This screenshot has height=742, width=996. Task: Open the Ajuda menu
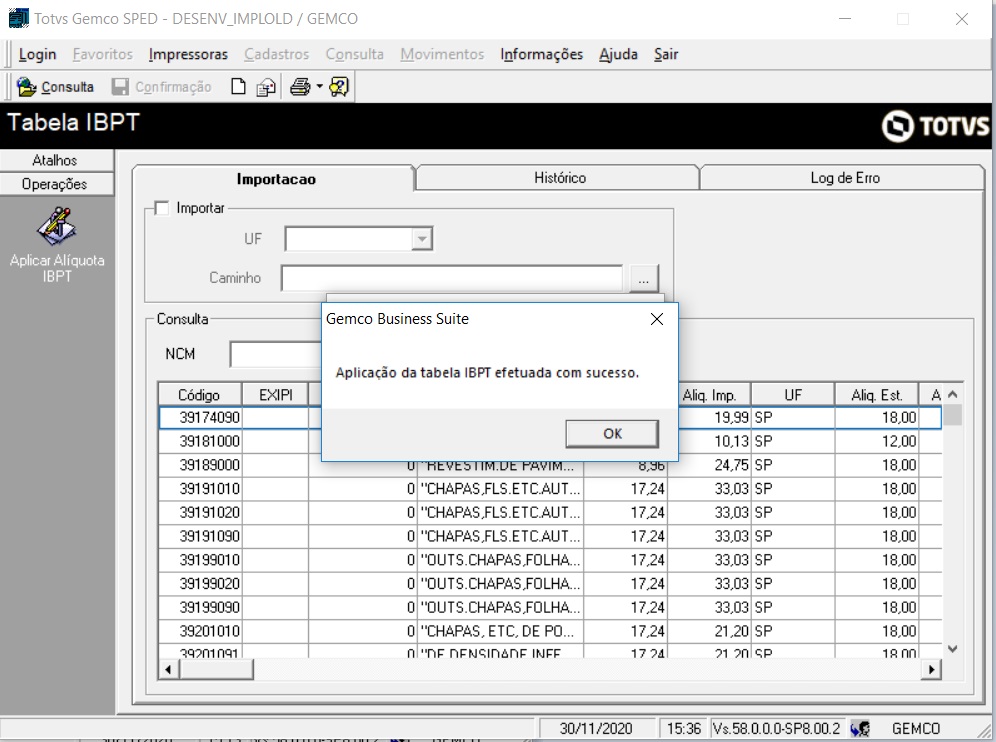[618, 55]
